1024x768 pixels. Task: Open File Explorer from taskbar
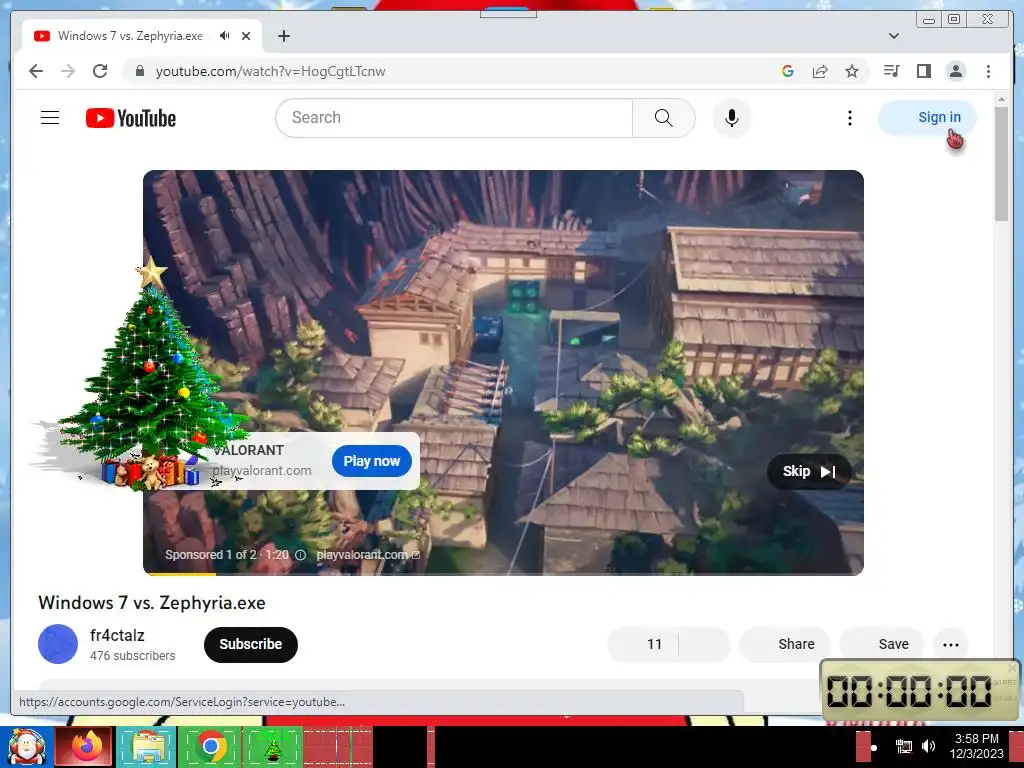coord(147,747)
